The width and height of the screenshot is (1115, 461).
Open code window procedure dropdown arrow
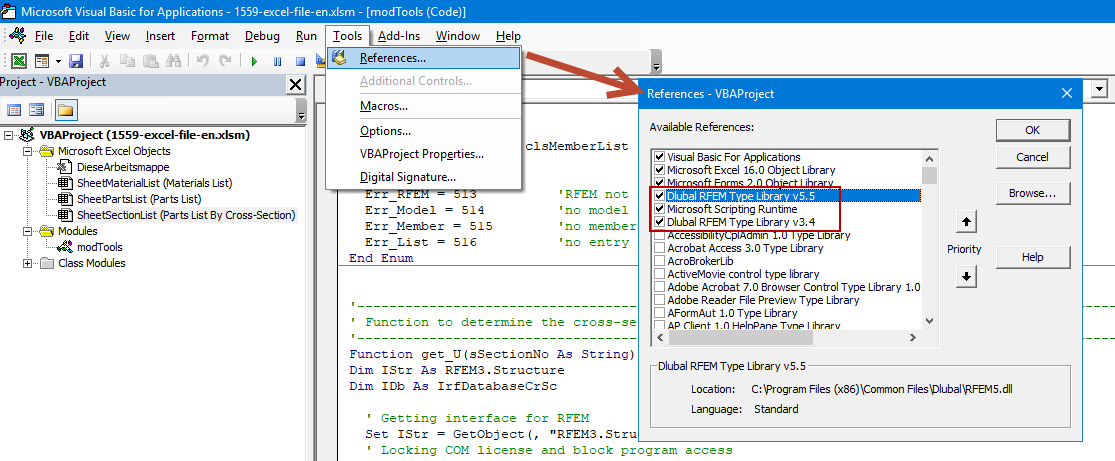[x=1101, y=88]
